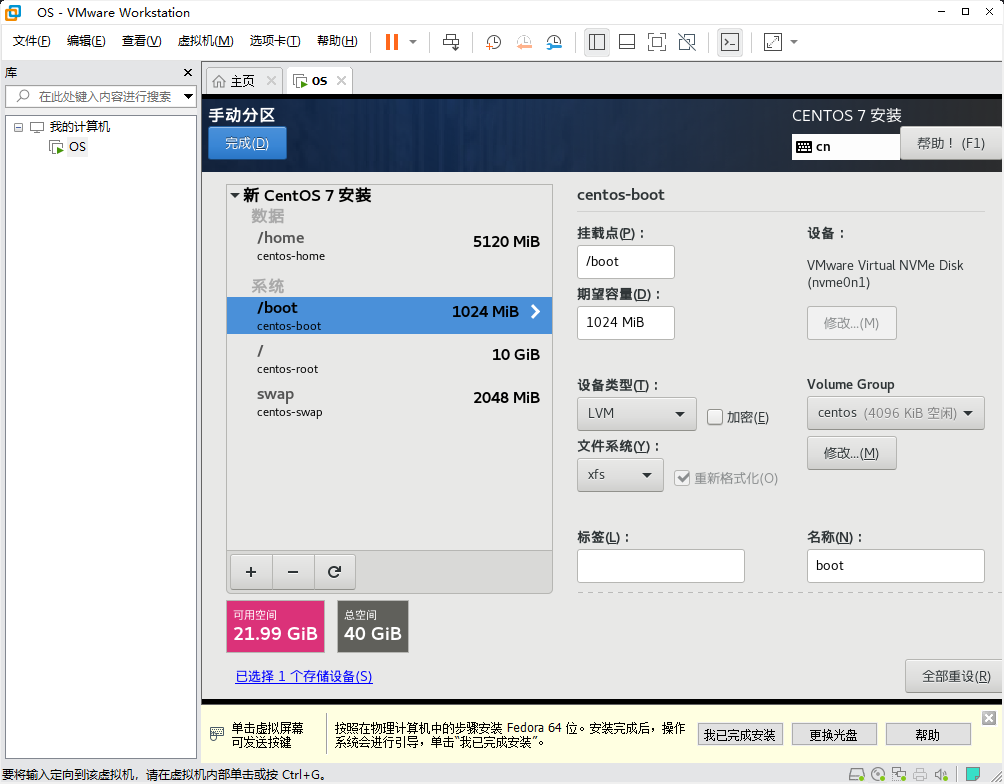Open the 帮助(H) menu
The height and width of the screenshot is (784, 1004).
337,41
